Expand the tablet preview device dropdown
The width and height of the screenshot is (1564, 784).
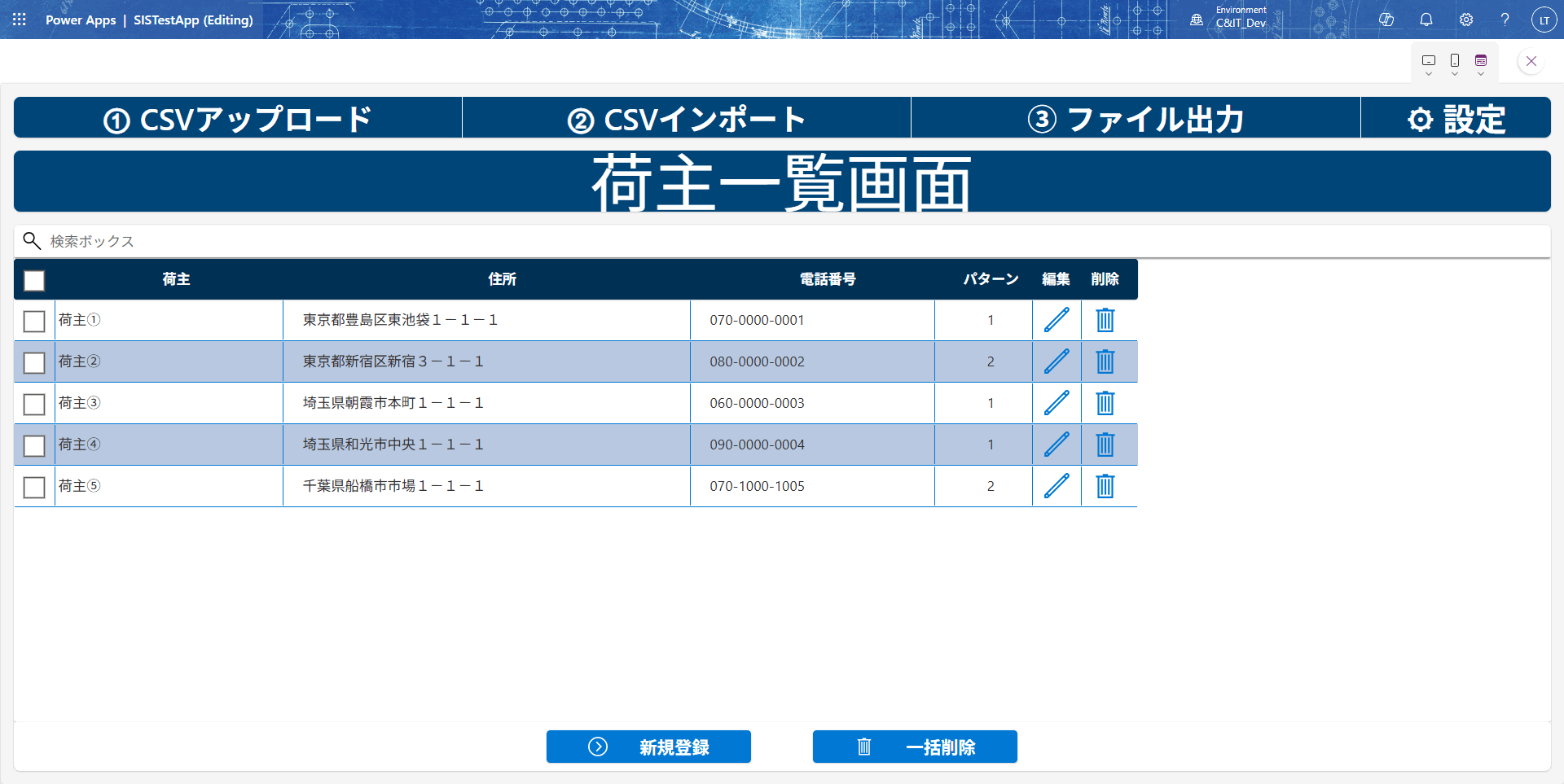click(x=1429, y=64)
